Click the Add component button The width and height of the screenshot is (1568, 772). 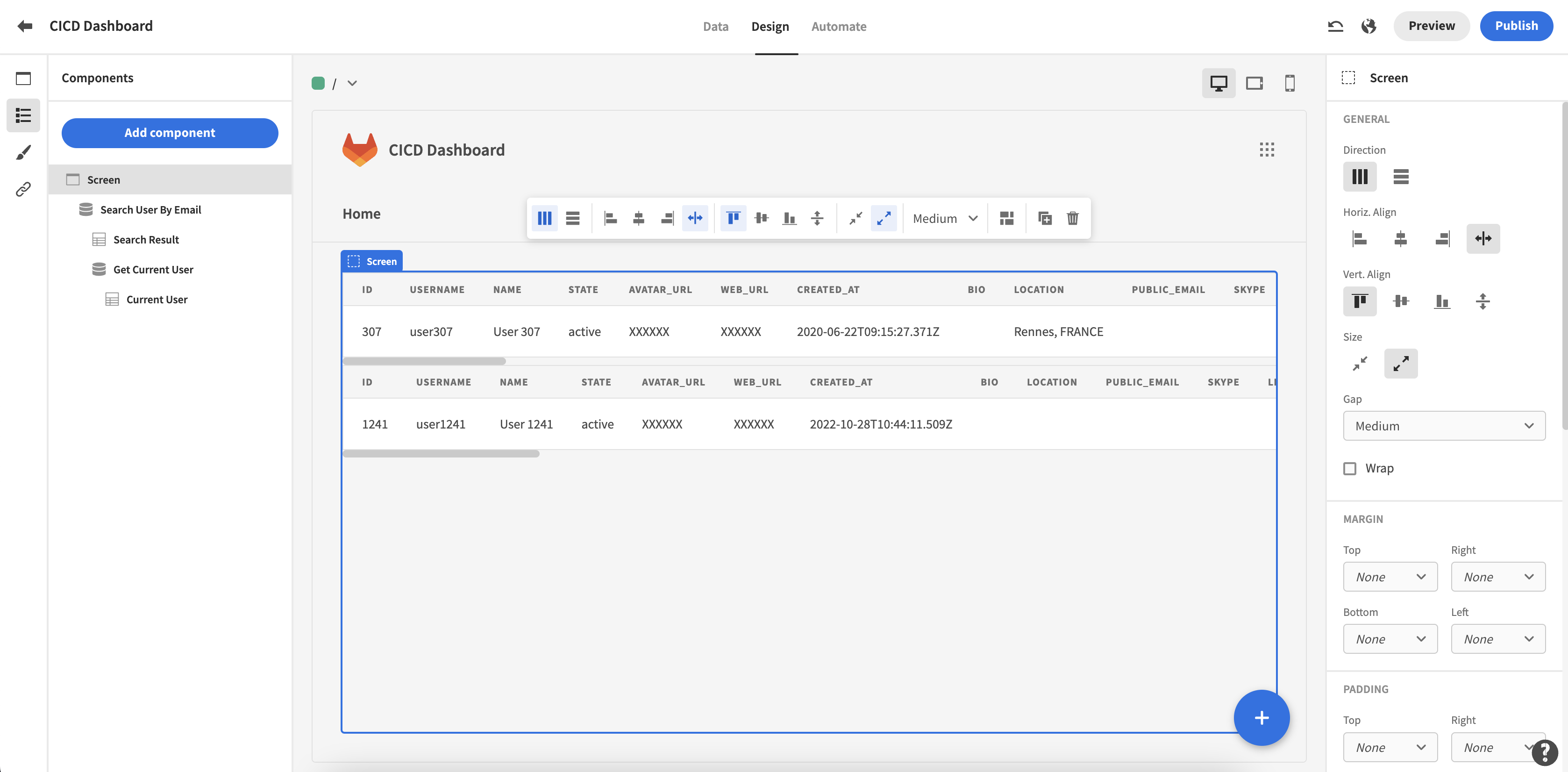[x=169, y=133]
